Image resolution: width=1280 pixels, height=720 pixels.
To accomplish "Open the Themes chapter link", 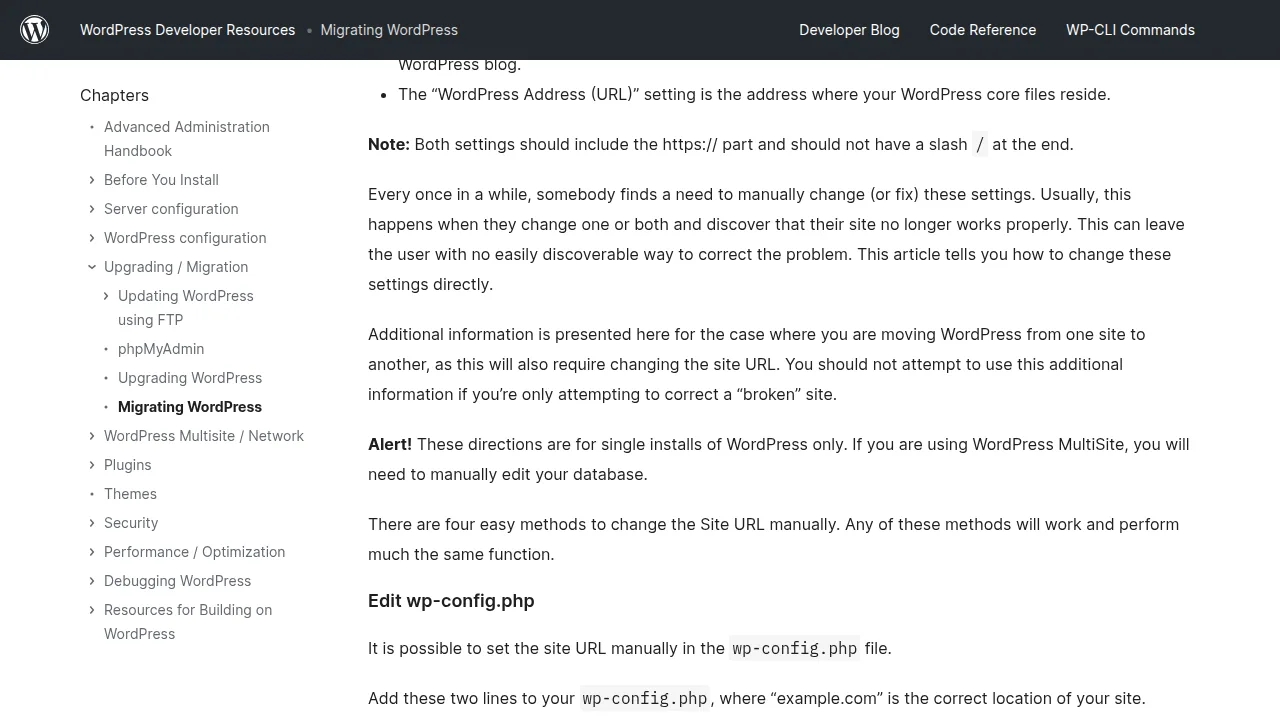I will tap(130, 494).
